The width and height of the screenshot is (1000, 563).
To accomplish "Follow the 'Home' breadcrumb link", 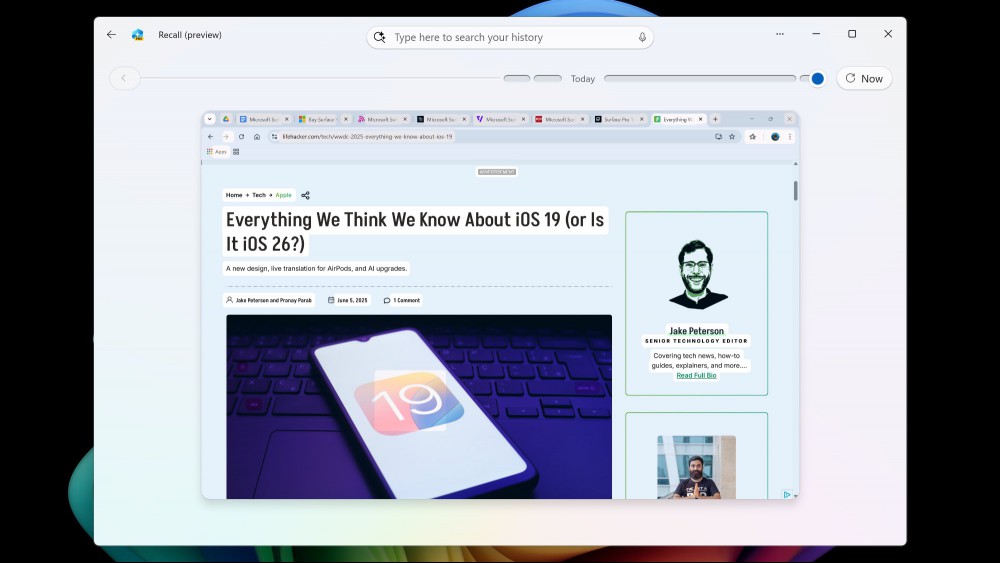I will [234, 195].
